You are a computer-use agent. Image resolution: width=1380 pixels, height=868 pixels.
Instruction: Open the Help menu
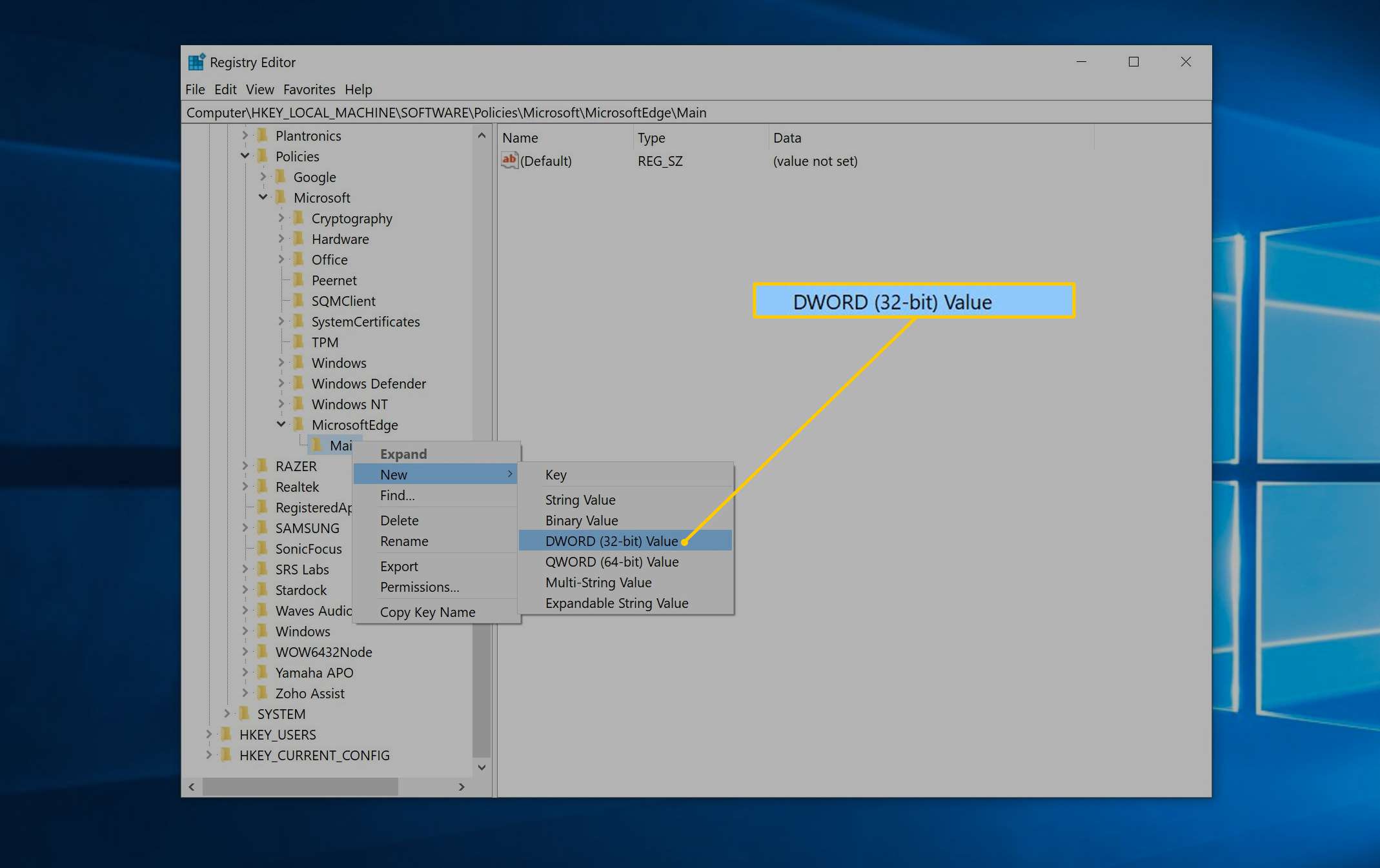coord(358,89)
